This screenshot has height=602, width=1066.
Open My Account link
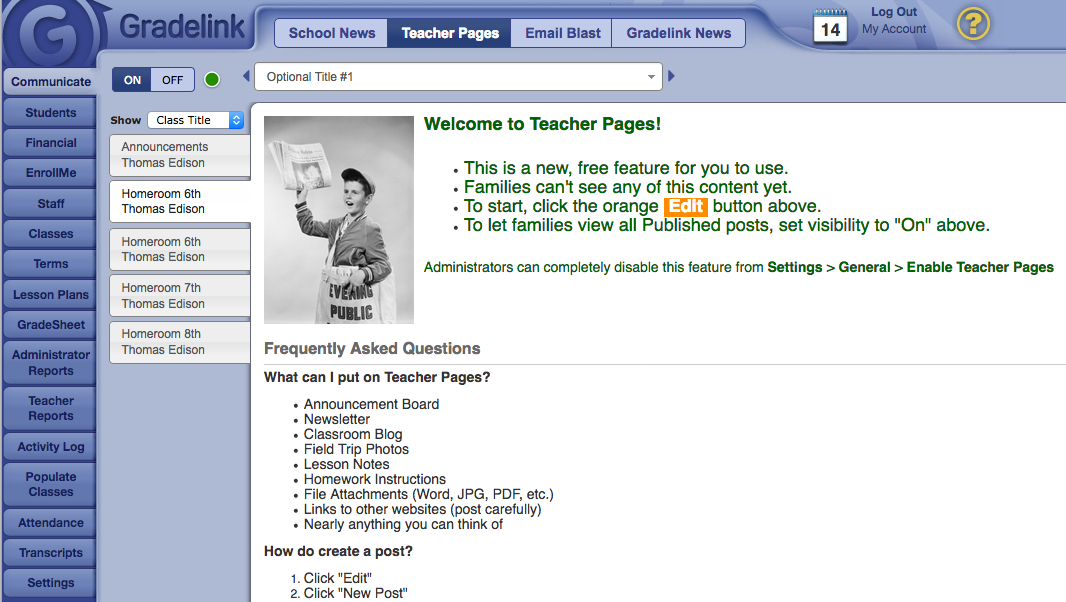coord(894,29)
